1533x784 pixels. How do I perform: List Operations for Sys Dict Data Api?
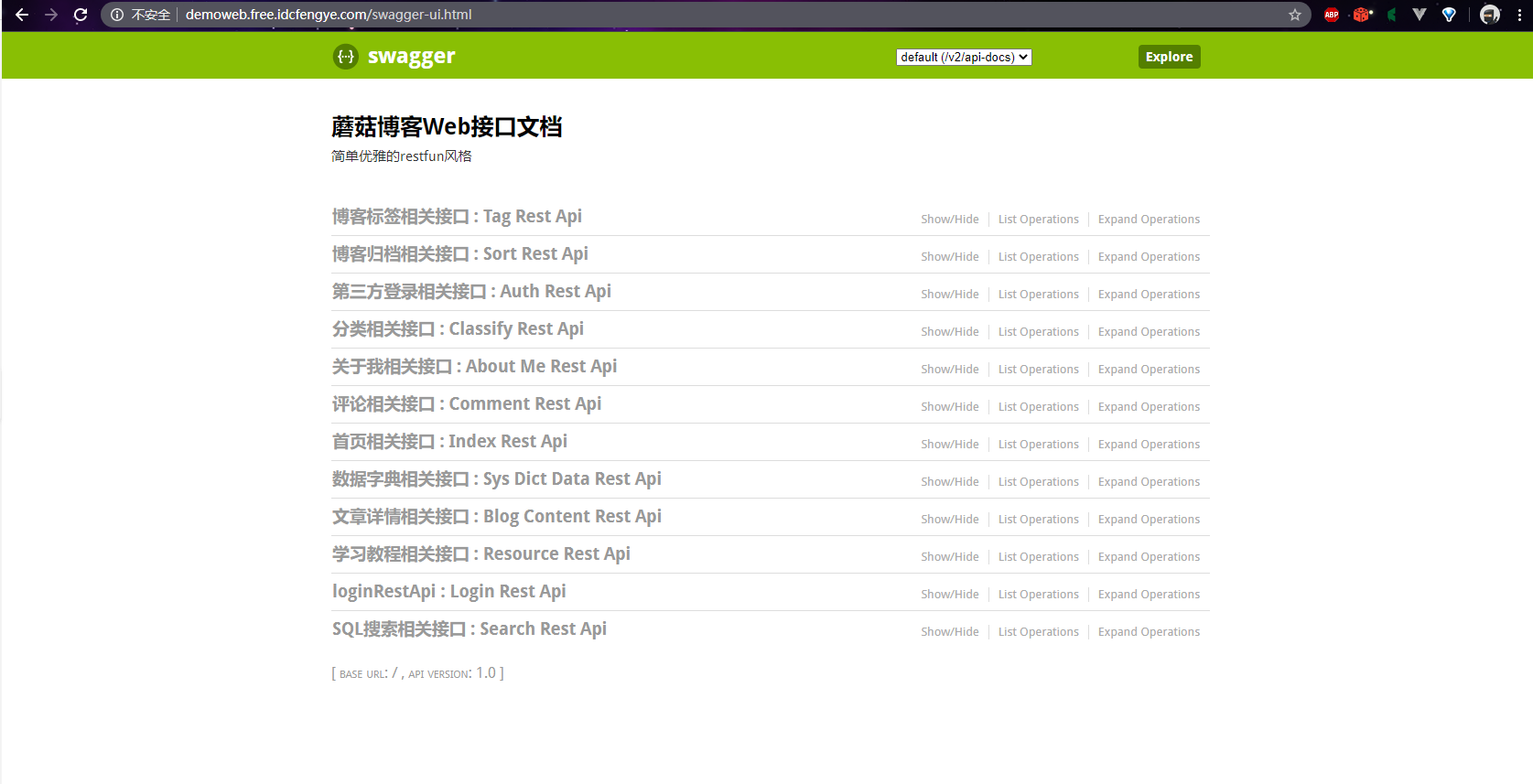click(1038, 482)
